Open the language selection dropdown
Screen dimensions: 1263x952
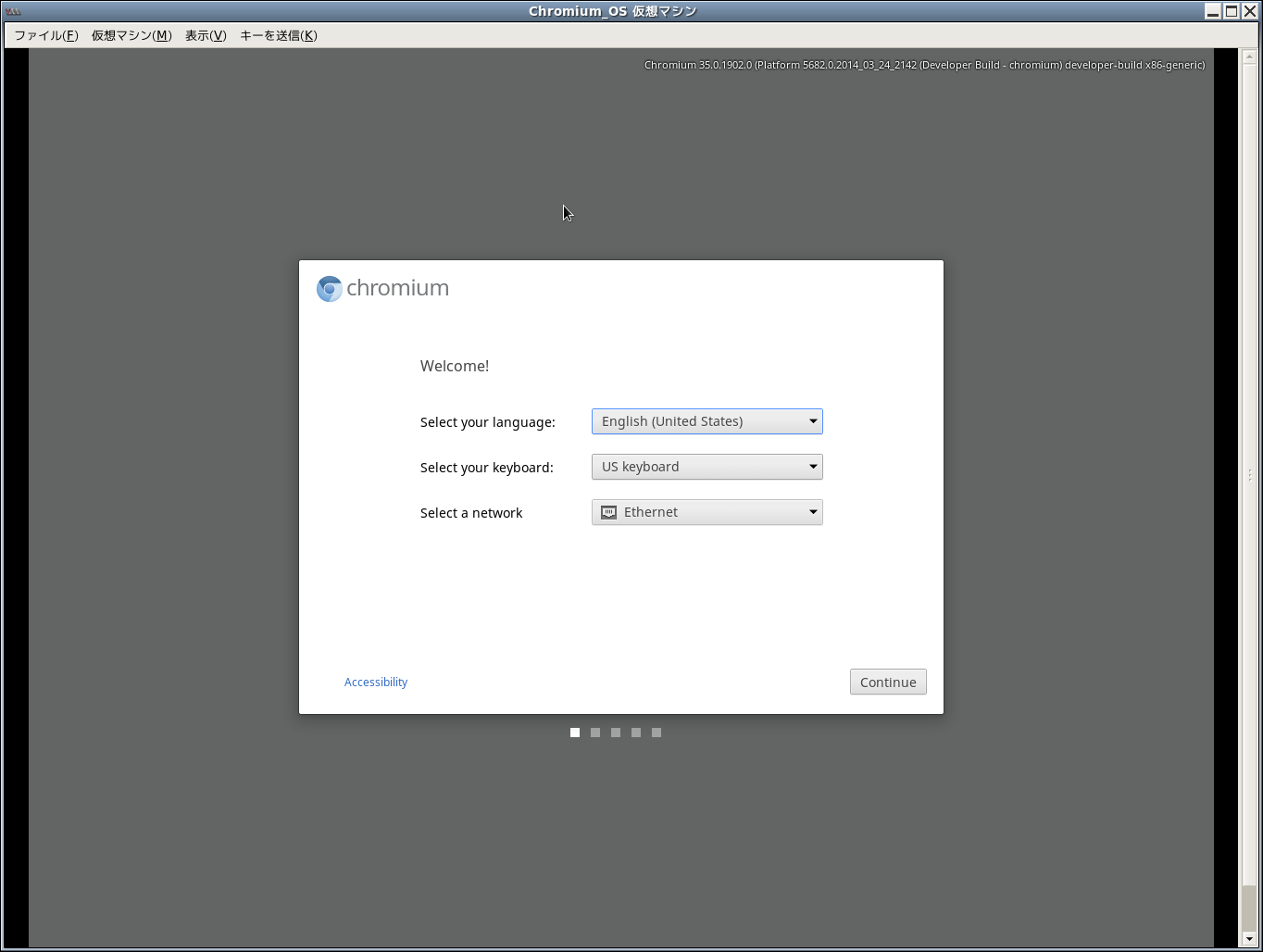pyautogui.click(x=707, y=421)
